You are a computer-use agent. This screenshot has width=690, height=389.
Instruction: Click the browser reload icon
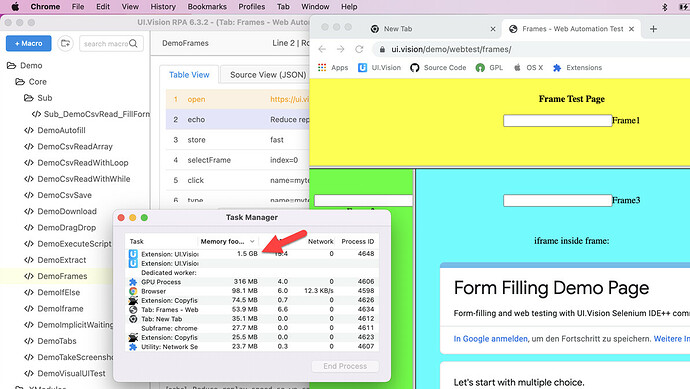click(359, 49)
